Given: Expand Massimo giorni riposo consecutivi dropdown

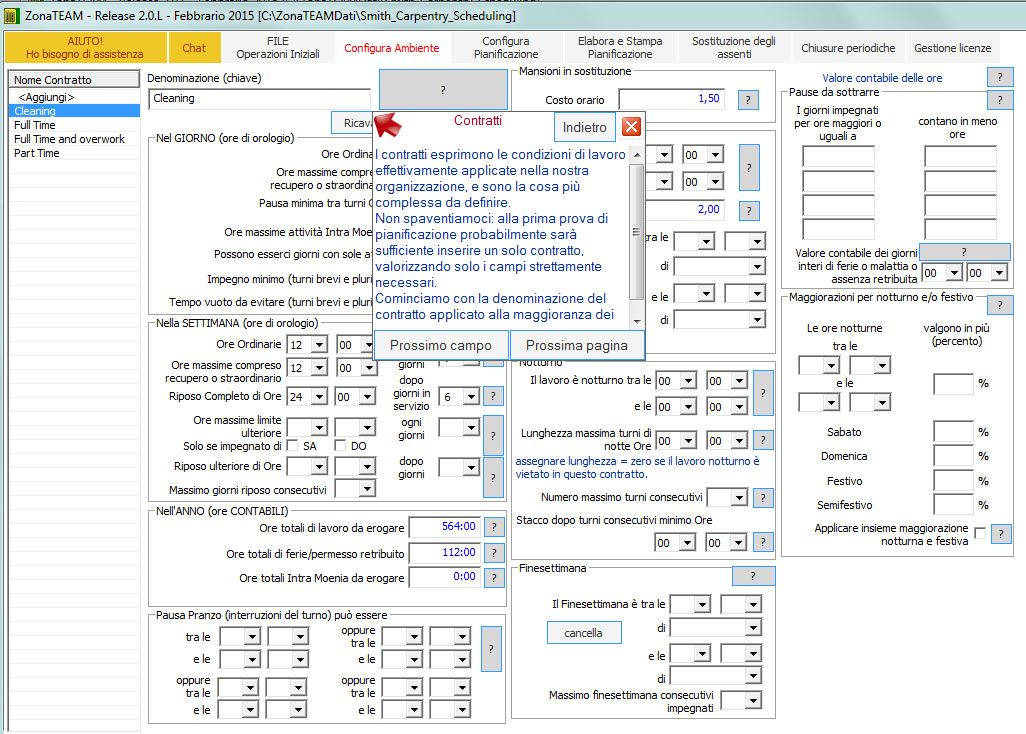Looking at the screenshot, I should [367, 489].
